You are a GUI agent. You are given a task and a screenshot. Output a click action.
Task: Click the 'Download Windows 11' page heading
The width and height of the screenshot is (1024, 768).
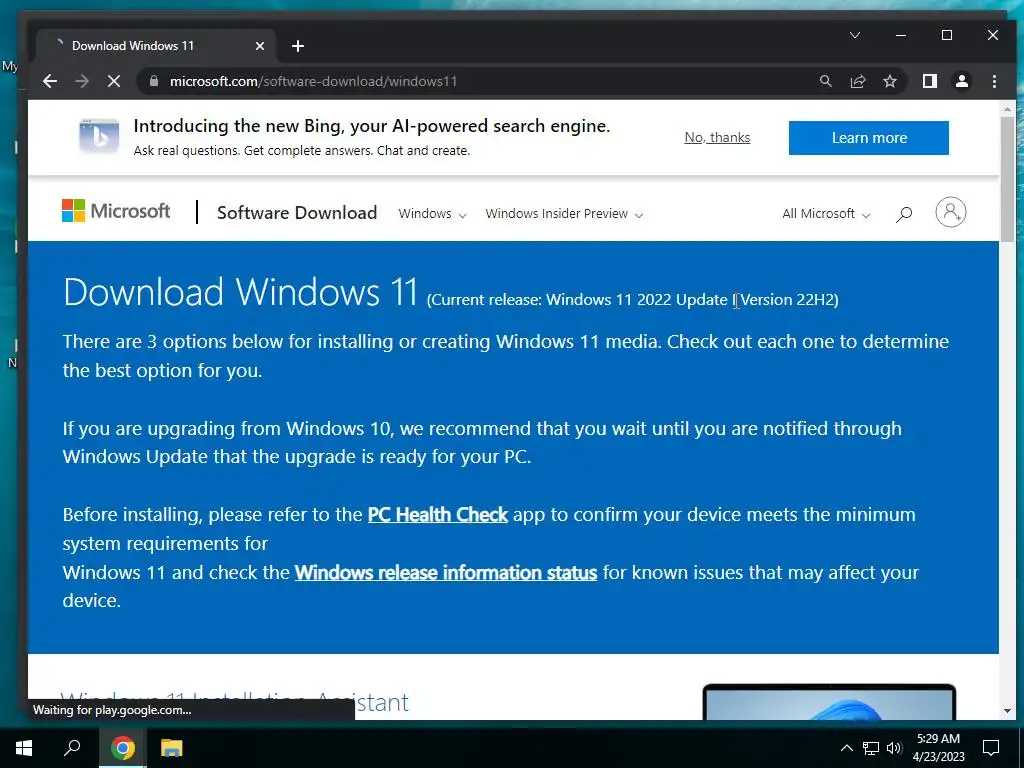240,292
